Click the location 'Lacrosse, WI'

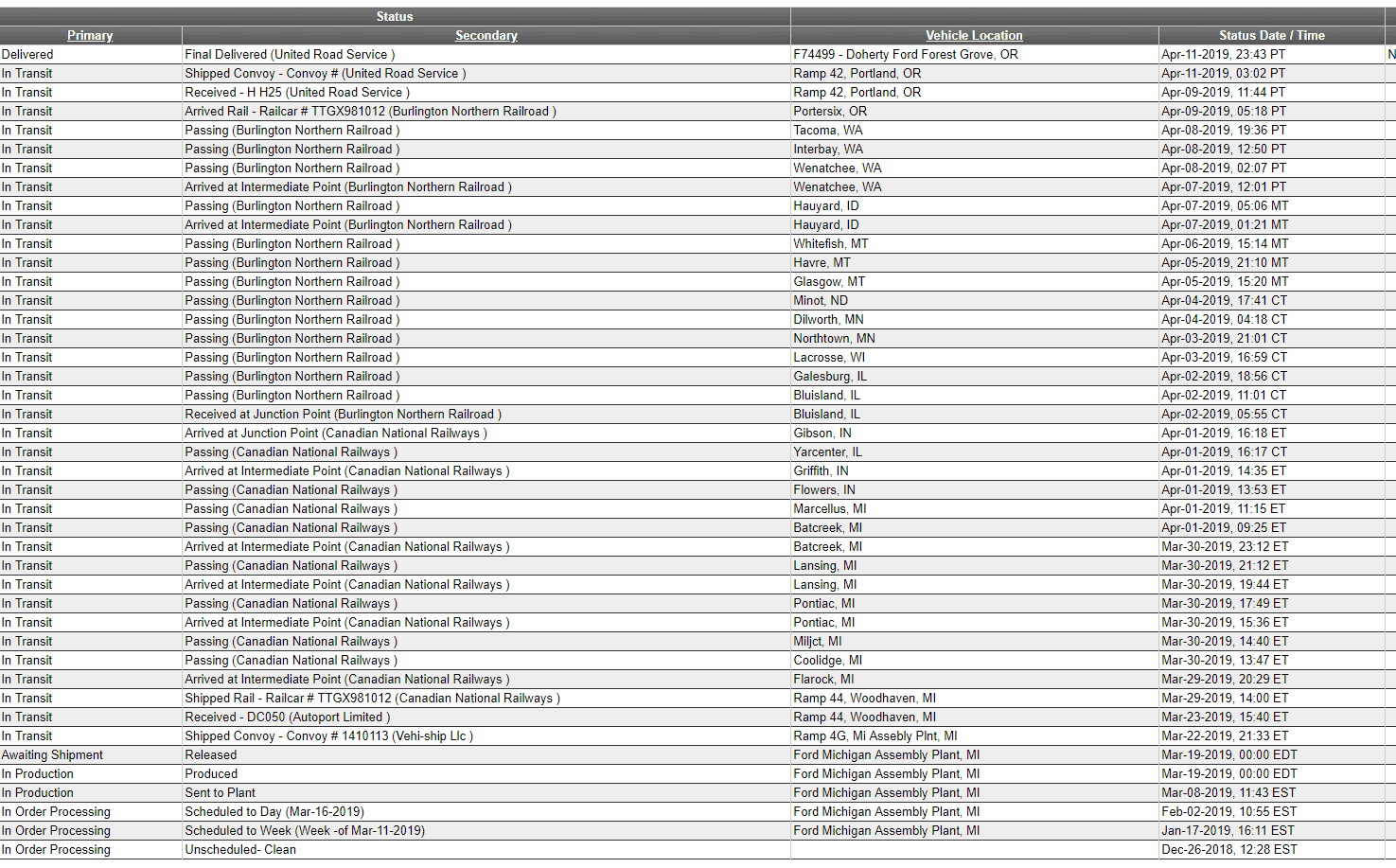point(829,357)
